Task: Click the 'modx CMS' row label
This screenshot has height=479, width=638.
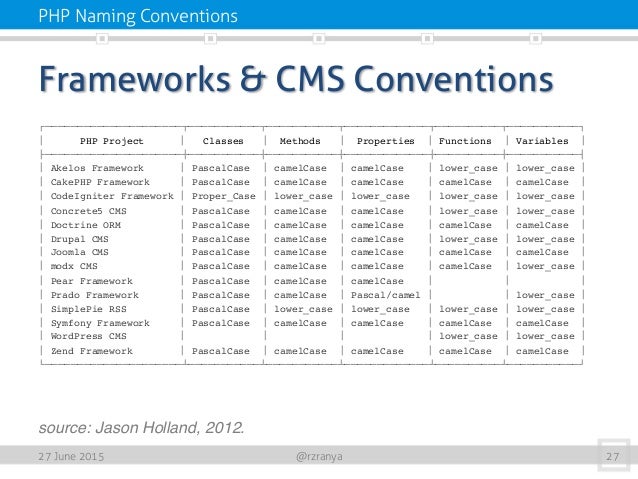Action: coord(74,266)
